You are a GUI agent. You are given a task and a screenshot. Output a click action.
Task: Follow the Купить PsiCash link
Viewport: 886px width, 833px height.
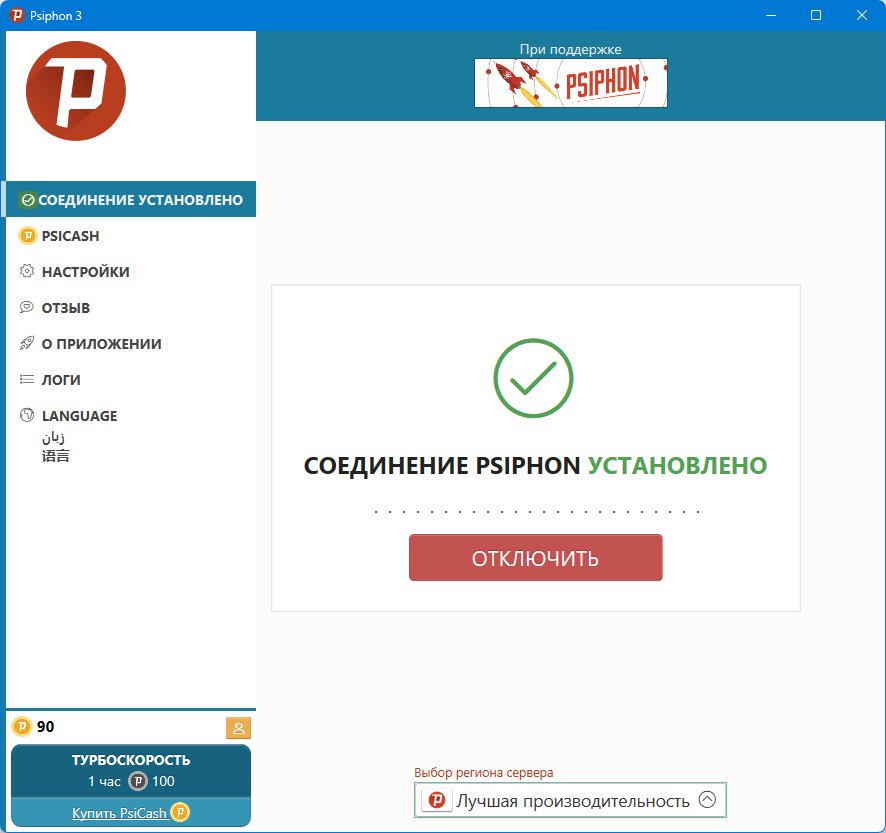coord(119,813)
